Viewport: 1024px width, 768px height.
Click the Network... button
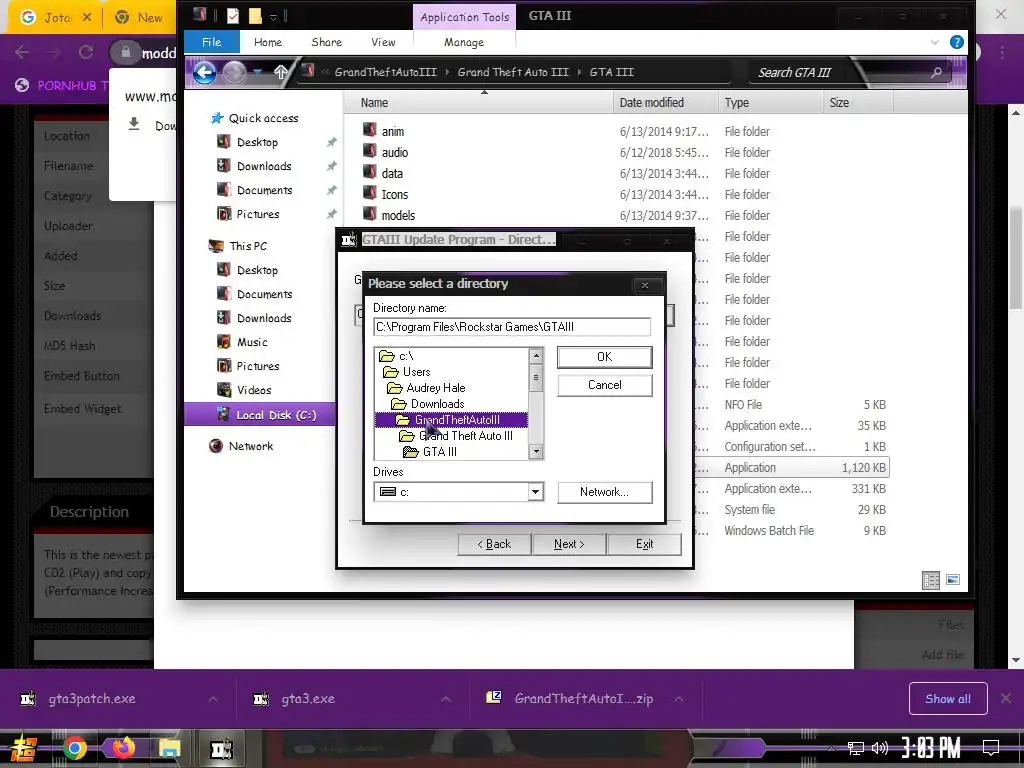point(604,492)
